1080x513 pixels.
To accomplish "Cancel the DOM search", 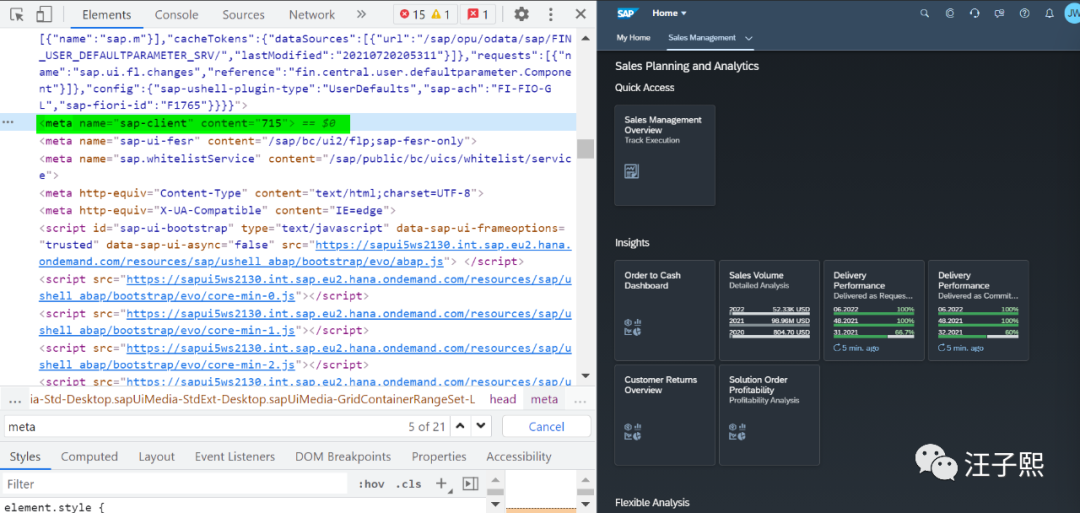I will click(x=546, y=426).
